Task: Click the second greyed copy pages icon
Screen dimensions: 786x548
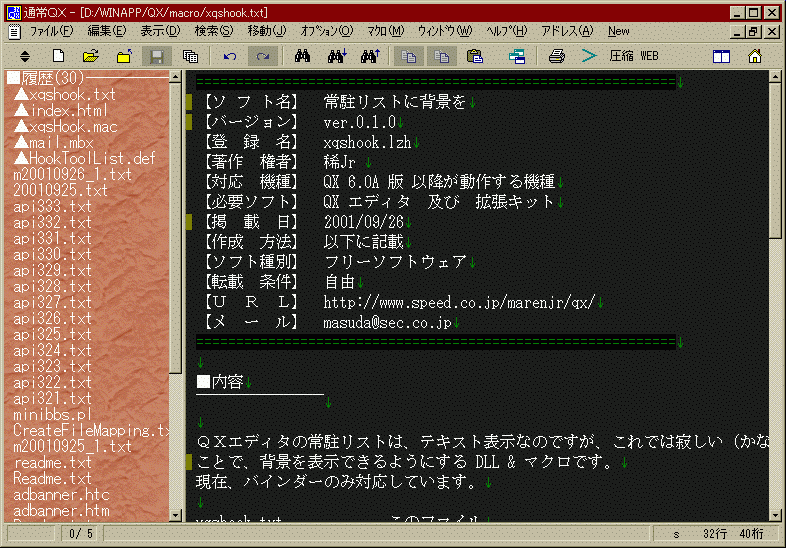Action: [x=442, y=56]
